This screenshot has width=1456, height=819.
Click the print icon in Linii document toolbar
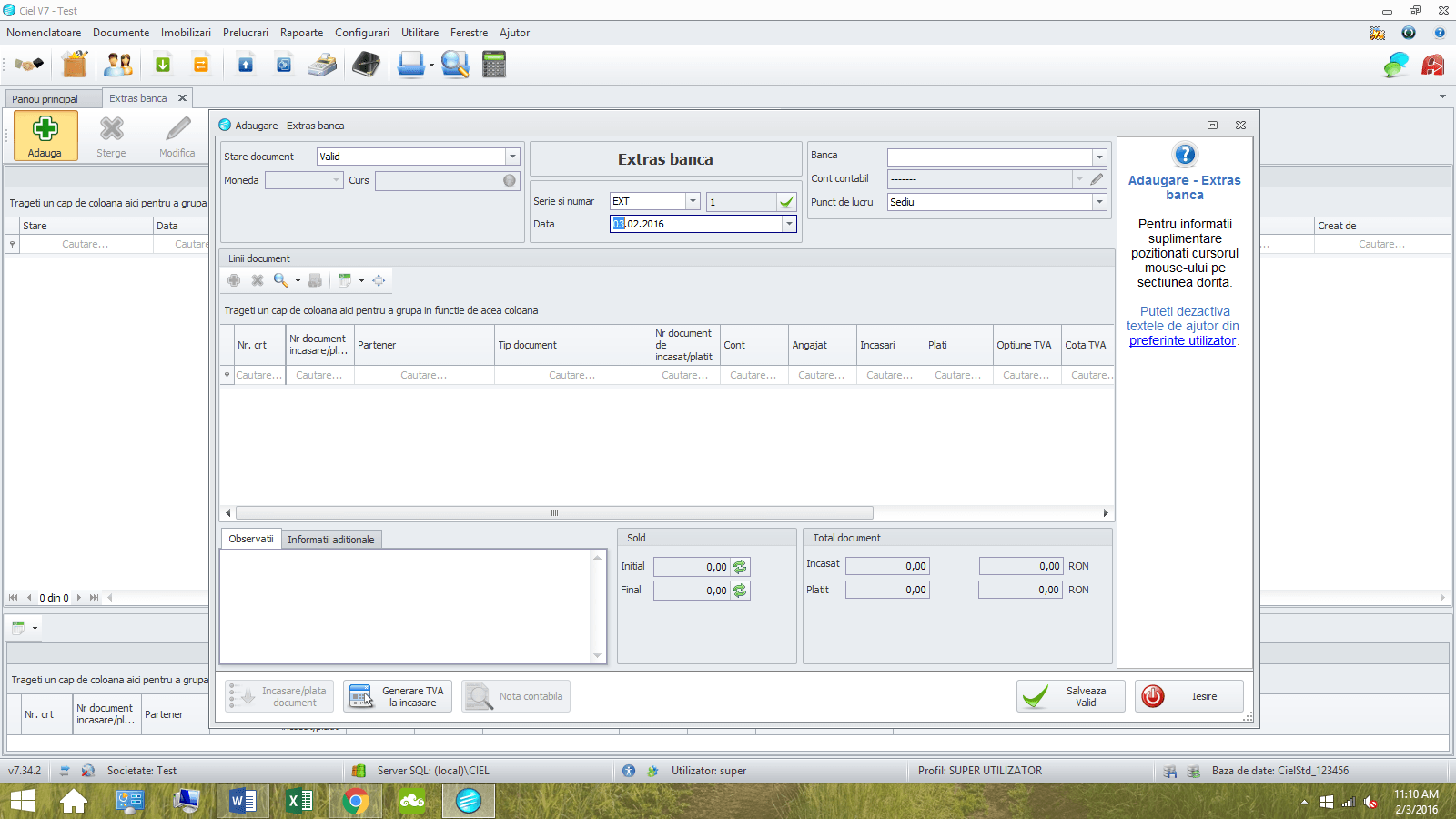tap(315, 280)
